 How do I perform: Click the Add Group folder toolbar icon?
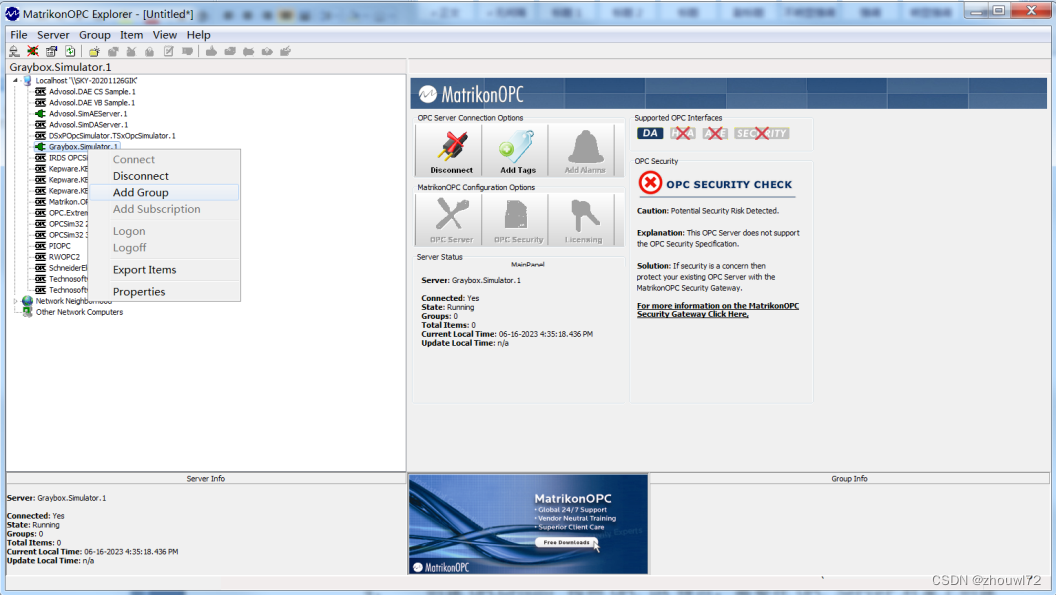tap(94, 51)
